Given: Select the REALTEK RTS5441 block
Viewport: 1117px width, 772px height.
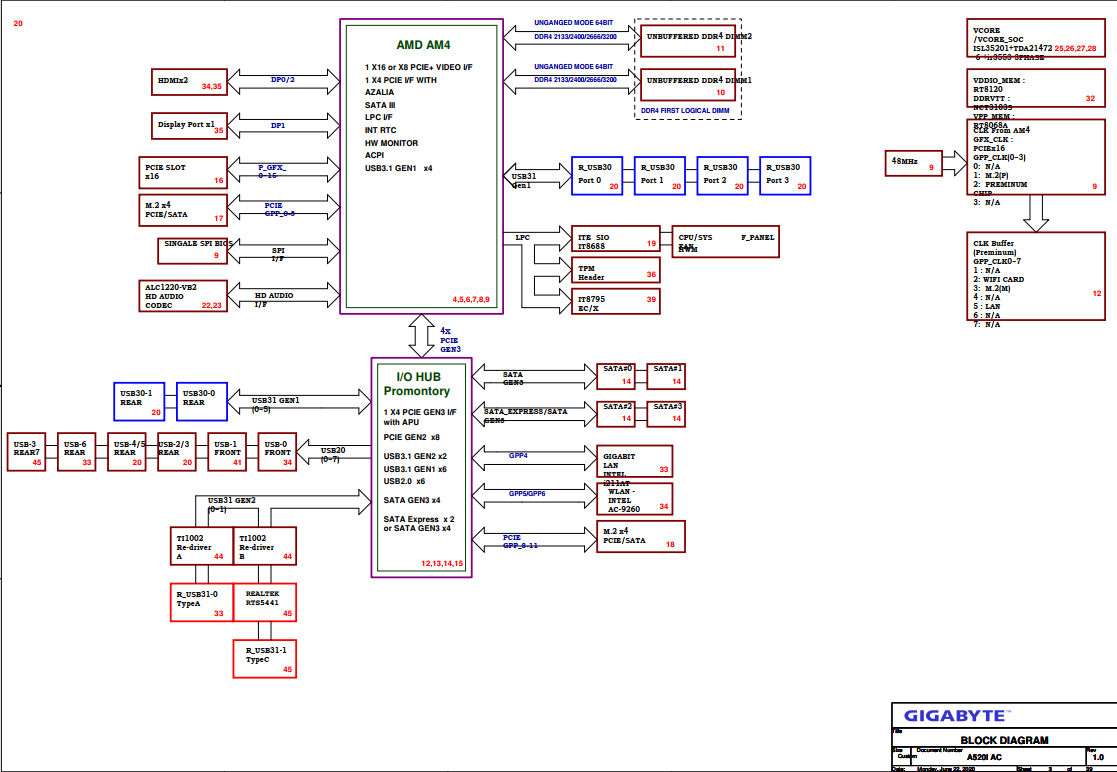Looking at the screenshot, I should 265,603.
